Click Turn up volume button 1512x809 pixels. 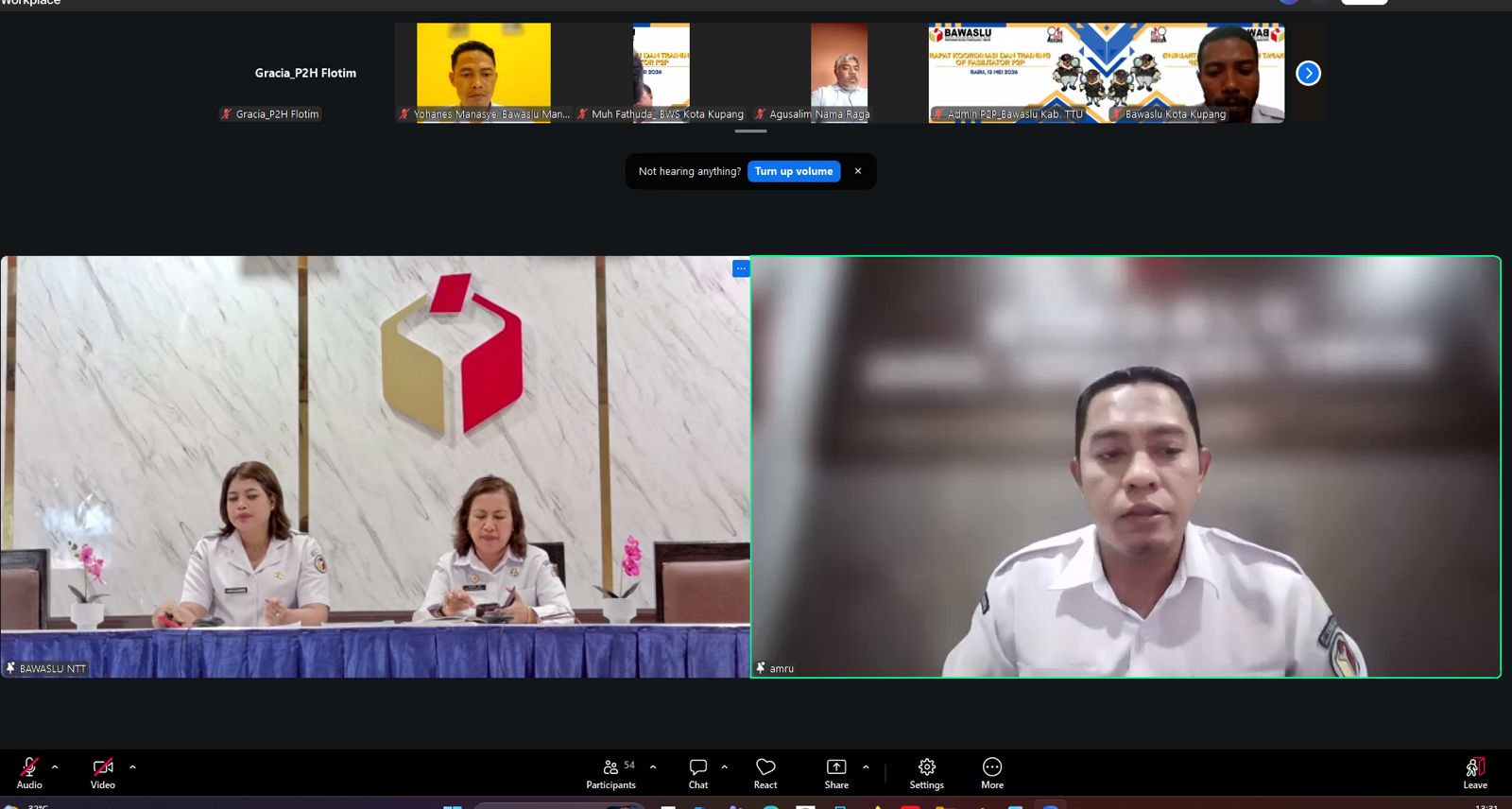coord(794,171)
